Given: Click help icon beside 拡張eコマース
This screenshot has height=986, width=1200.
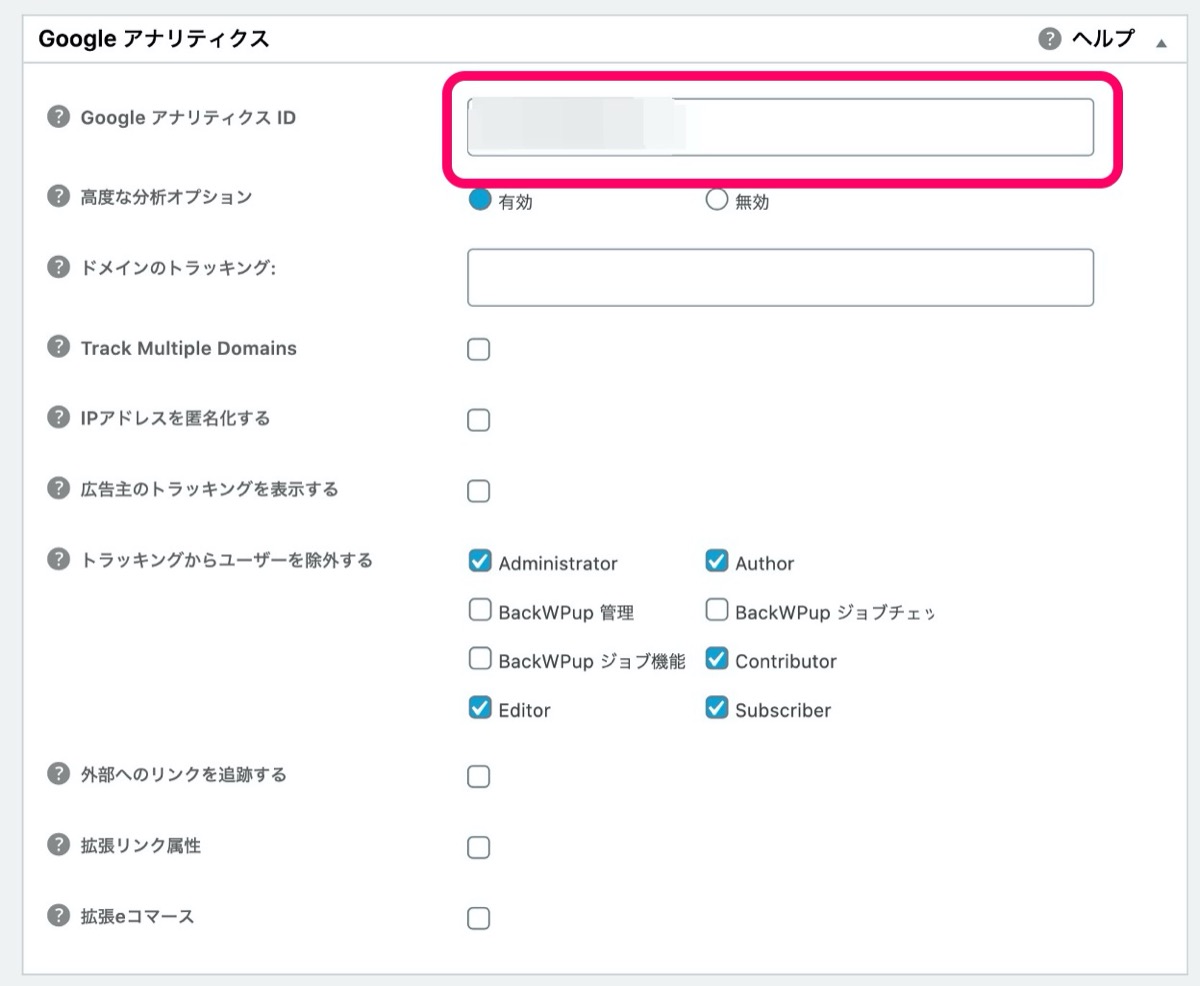Looking at the screenshot, I should (x=59, y=916).
